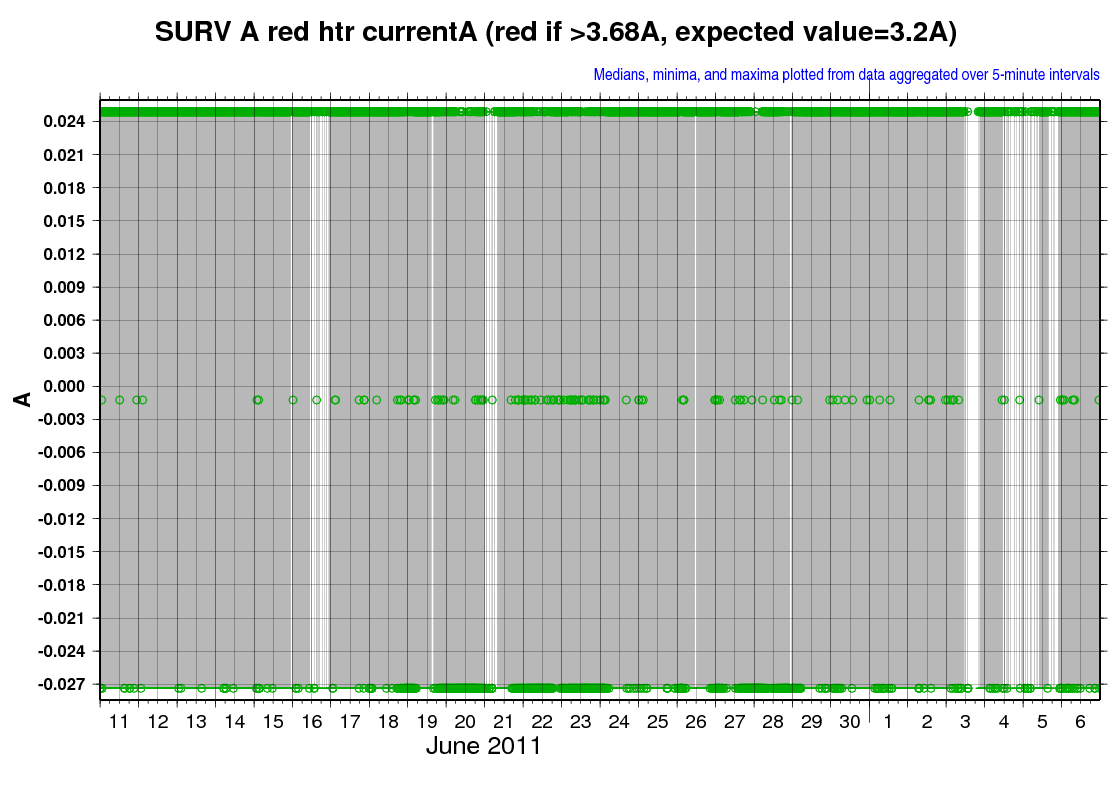Click x-axis date label 11

[119, 722]
